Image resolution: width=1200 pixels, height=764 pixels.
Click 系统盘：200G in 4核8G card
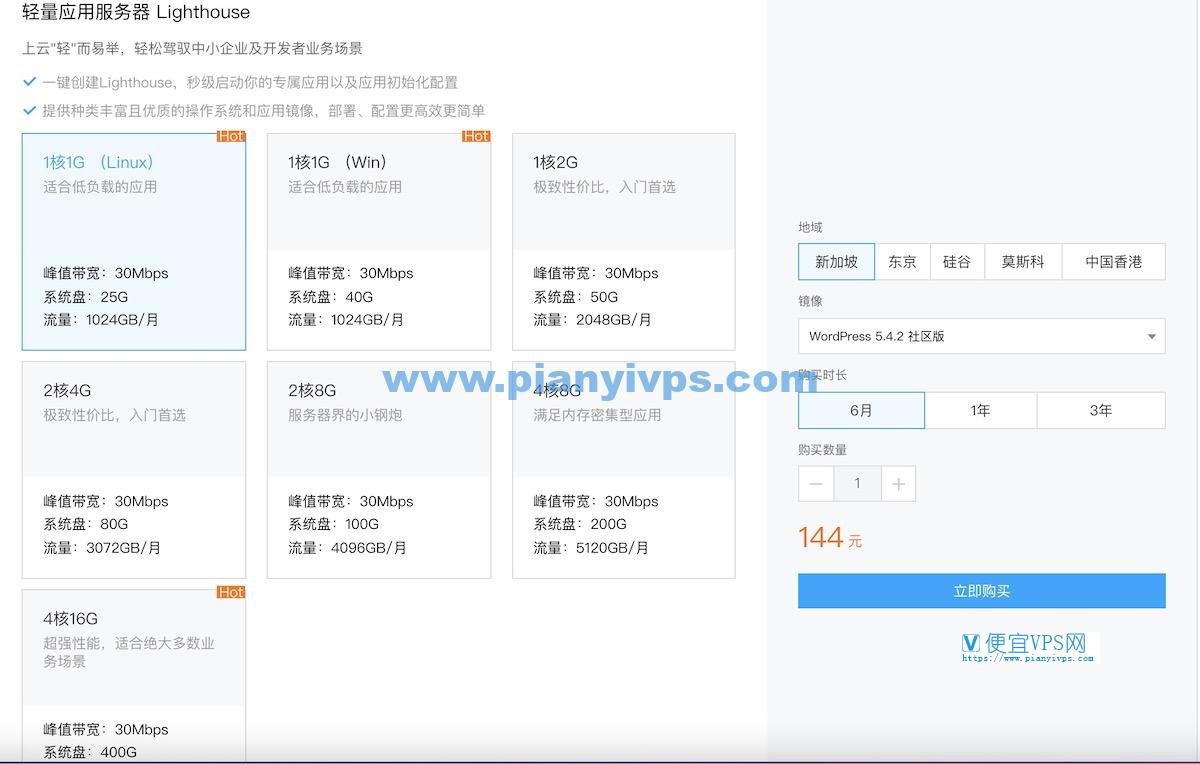tap(580, 524)
